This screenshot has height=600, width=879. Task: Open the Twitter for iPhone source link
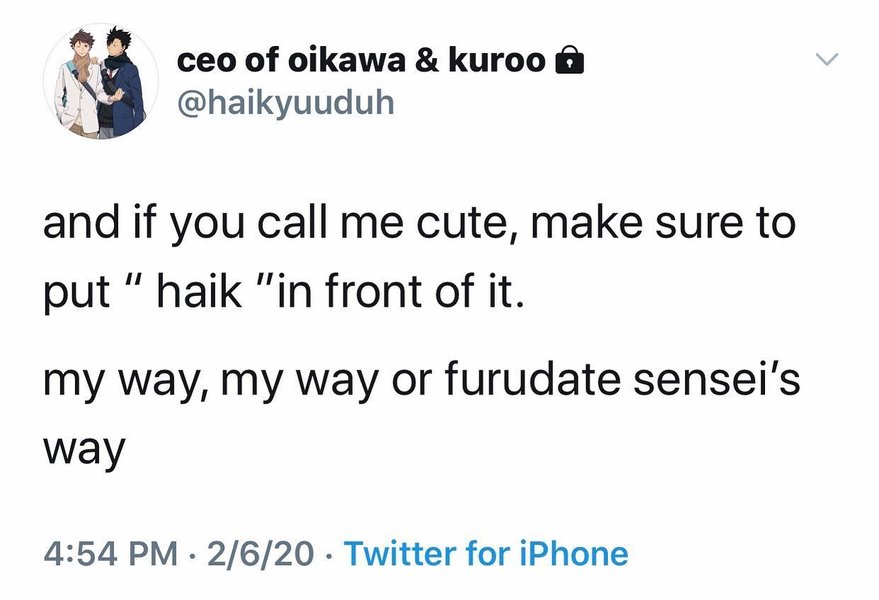[x=486, y=553]
